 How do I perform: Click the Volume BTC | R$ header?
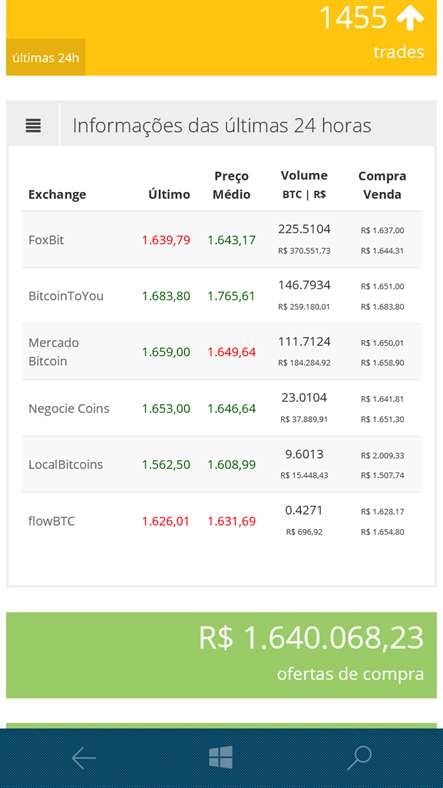(304, 184)
